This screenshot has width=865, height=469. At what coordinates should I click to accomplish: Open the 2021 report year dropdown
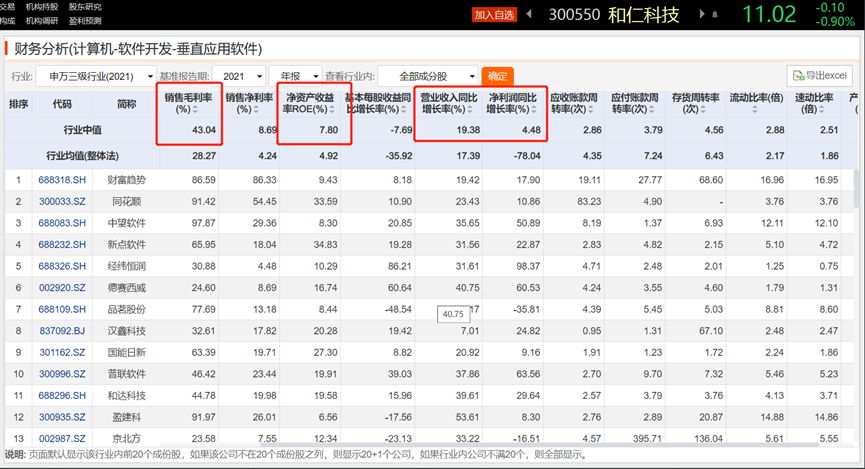(239, 76)
